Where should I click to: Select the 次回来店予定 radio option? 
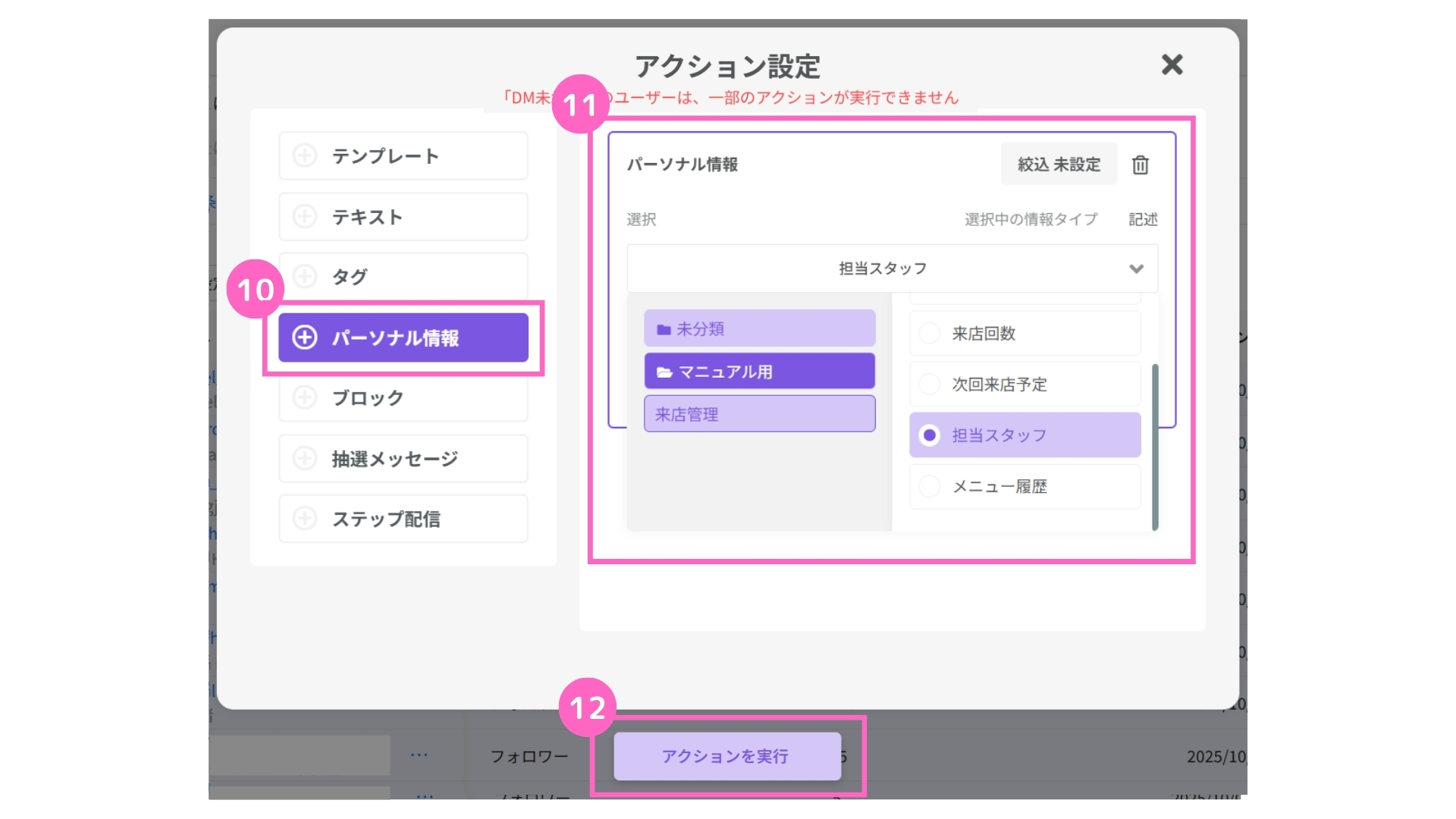coord(929,384)
